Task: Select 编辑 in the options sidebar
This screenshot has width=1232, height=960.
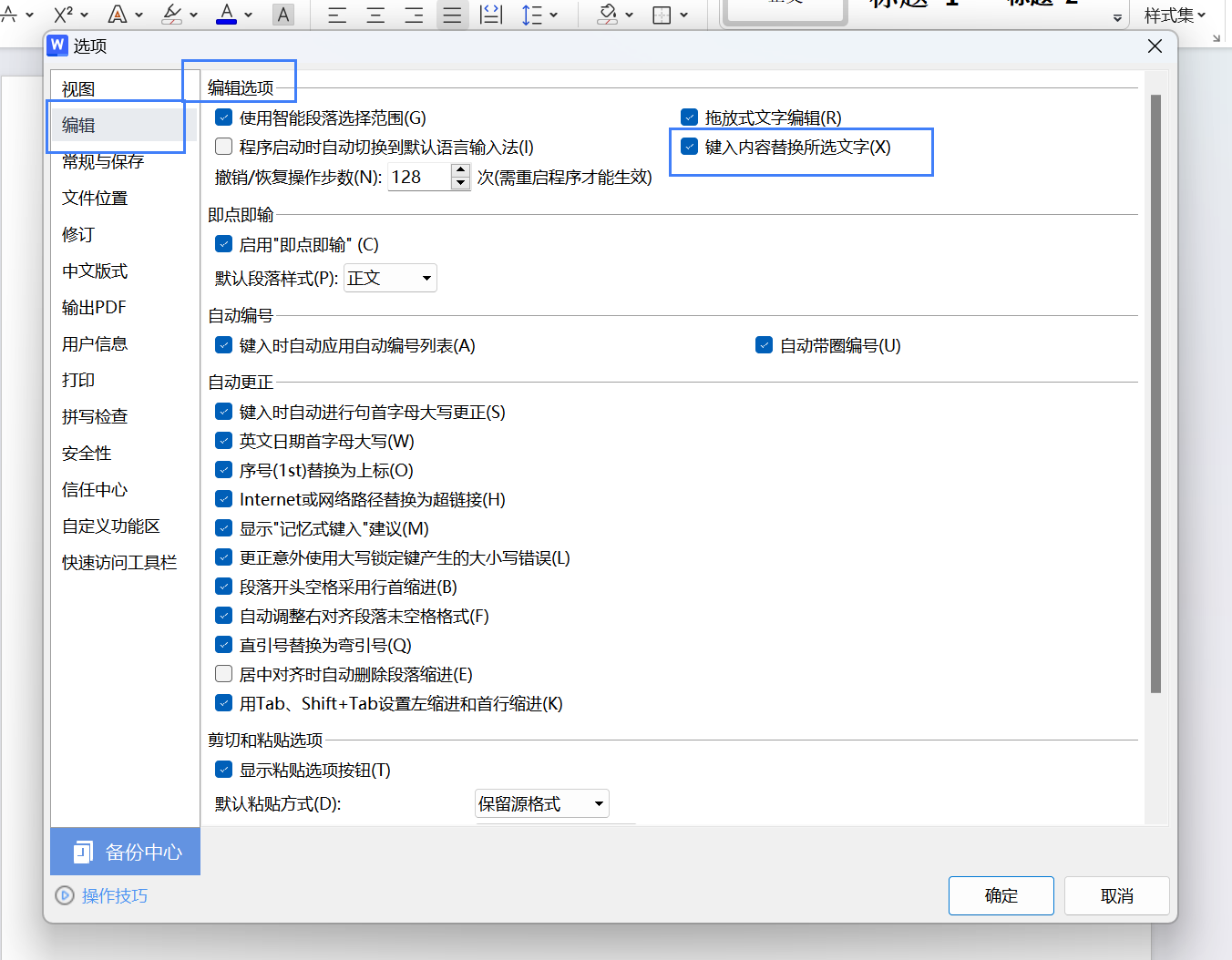Action: click(x=123, y=125)
